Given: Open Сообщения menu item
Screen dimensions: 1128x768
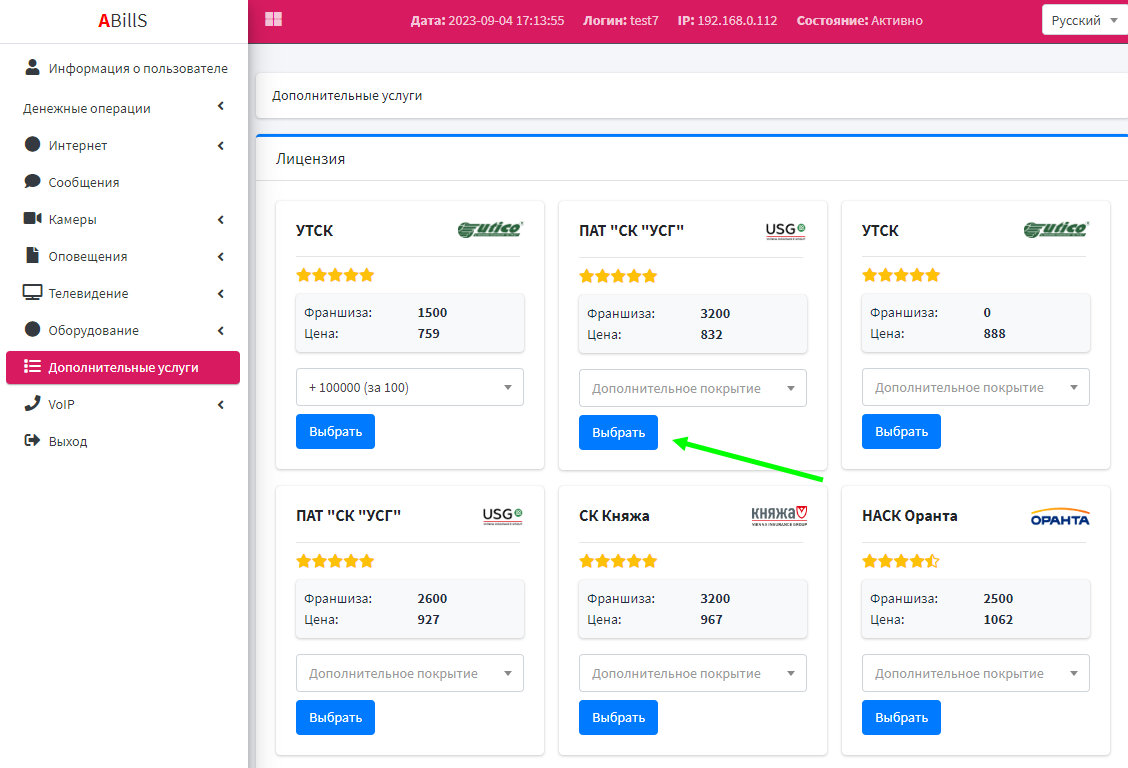Looking at the screenshot, I should coord(124,182).
